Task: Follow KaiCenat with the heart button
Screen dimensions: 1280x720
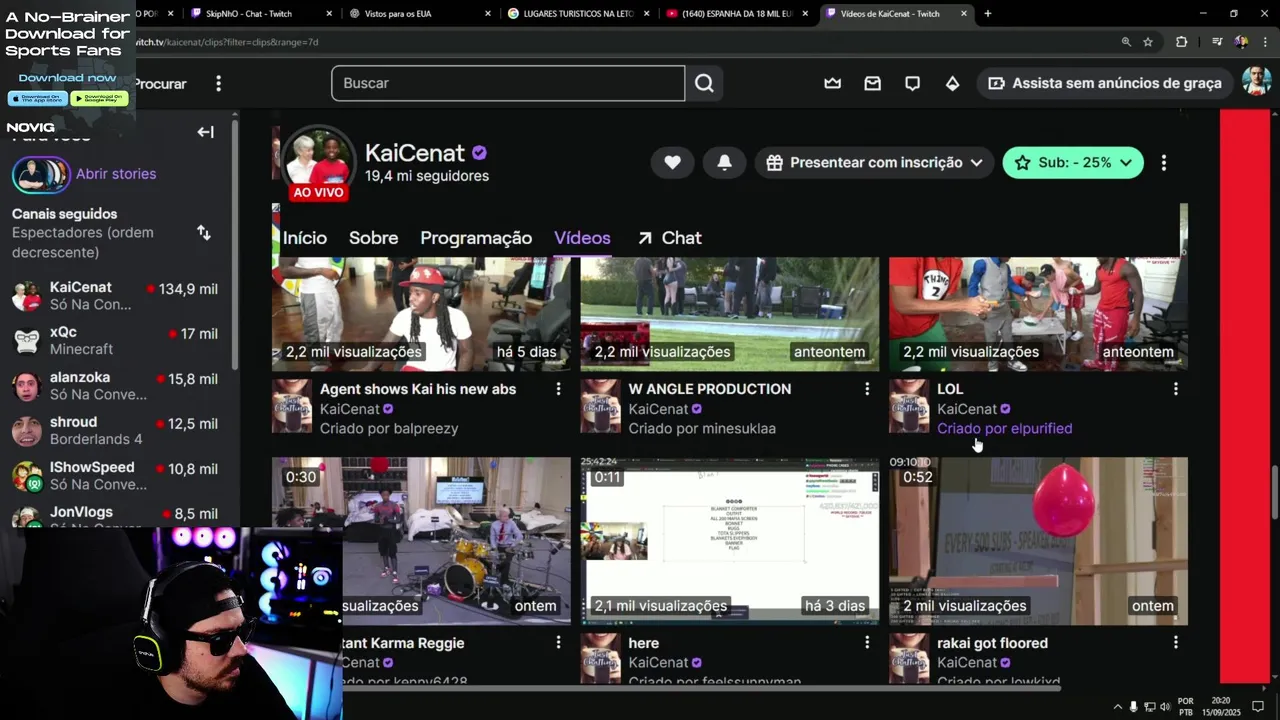Action: [x=672, y=162]
